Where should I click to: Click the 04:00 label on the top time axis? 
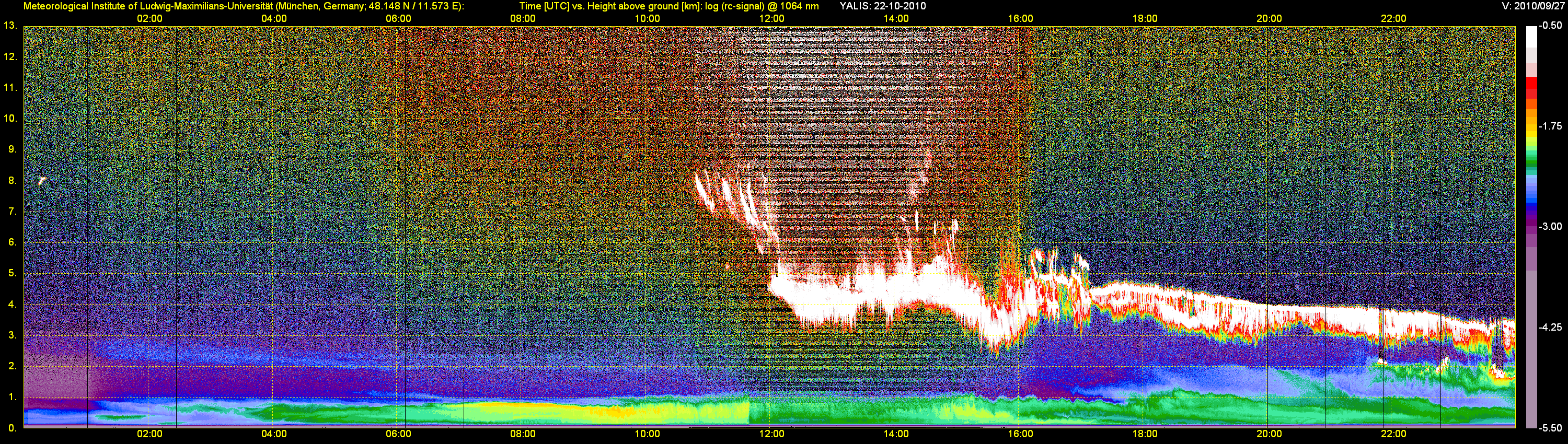click(274, 18)
